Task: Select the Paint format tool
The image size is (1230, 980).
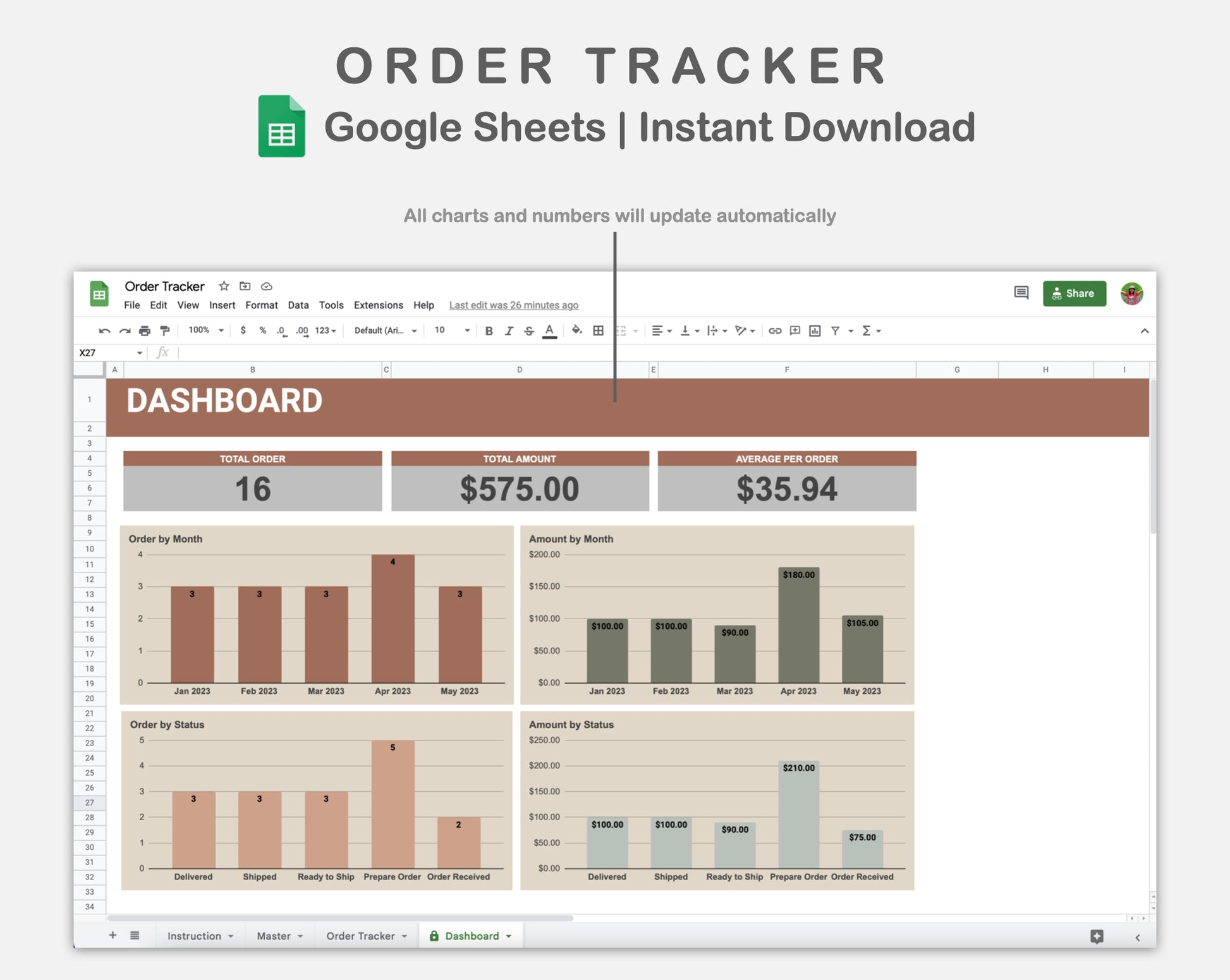Action: (165, 330)
